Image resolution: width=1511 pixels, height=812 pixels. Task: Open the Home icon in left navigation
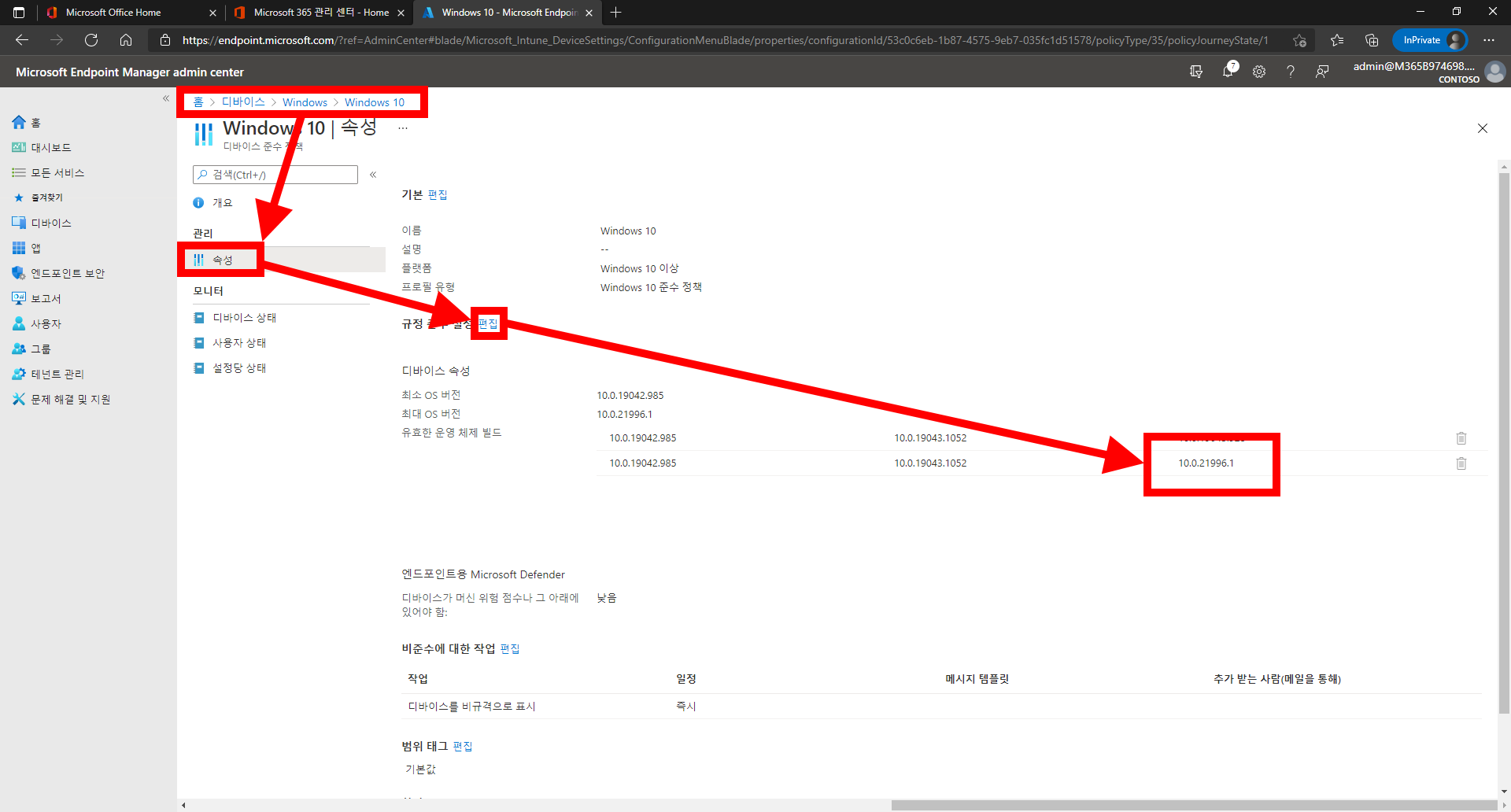point(19,122)
